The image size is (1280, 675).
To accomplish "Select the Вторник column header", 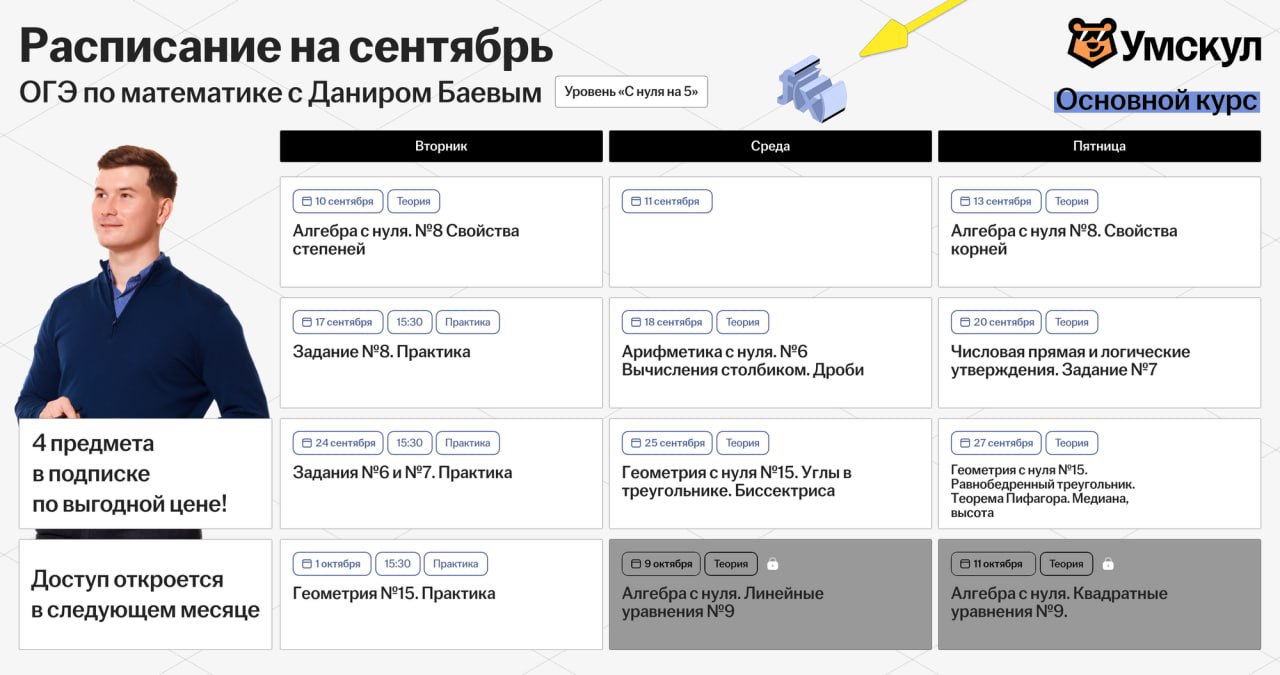I will tap(441, 146).
